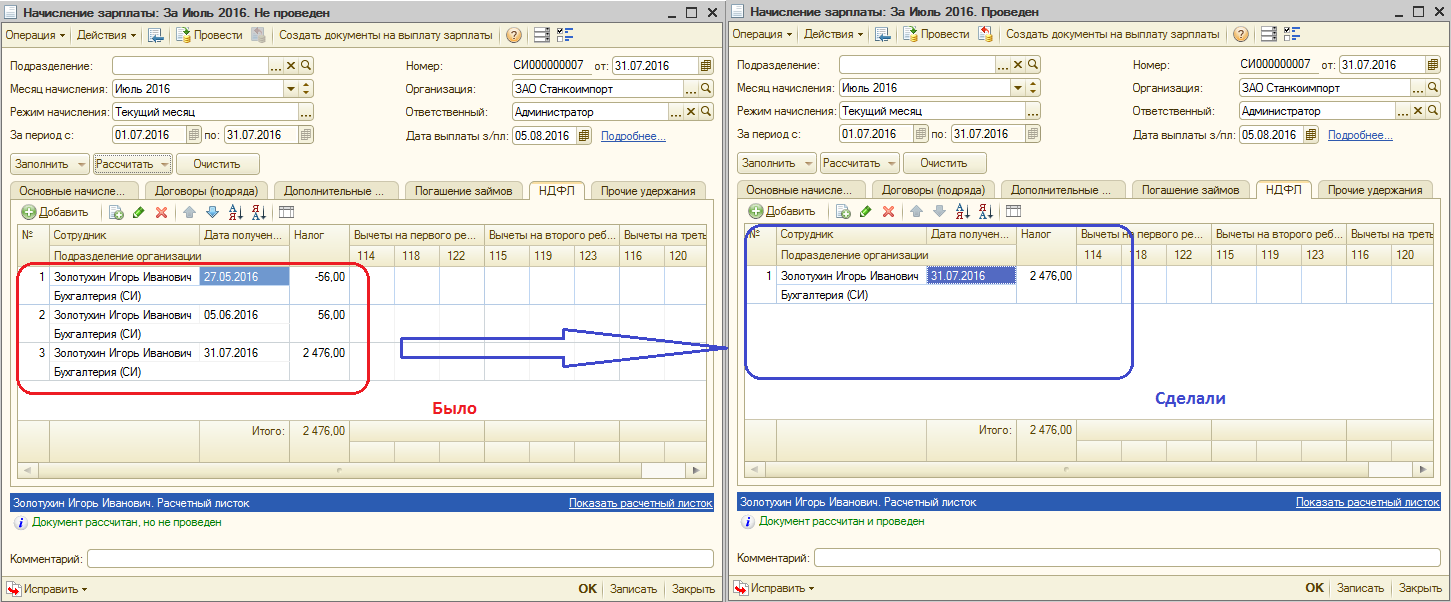Click the blue move down arrow in left table toolbar

pos(211,212)
